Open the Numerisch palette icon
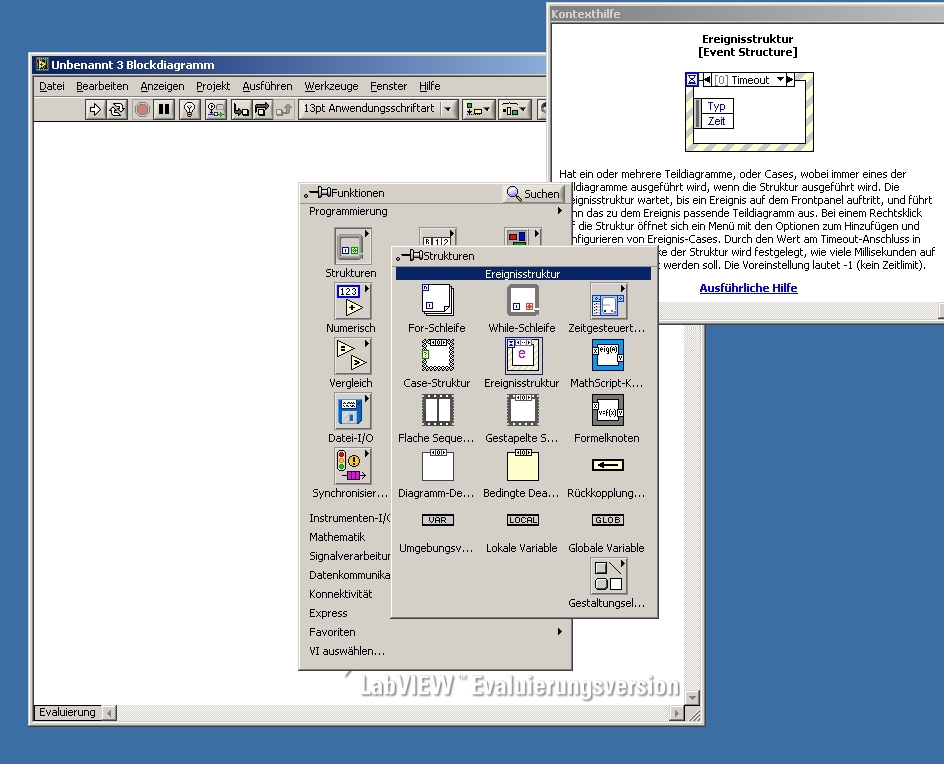This screenshot has width=944, height=764. click(x=352, y=301)
